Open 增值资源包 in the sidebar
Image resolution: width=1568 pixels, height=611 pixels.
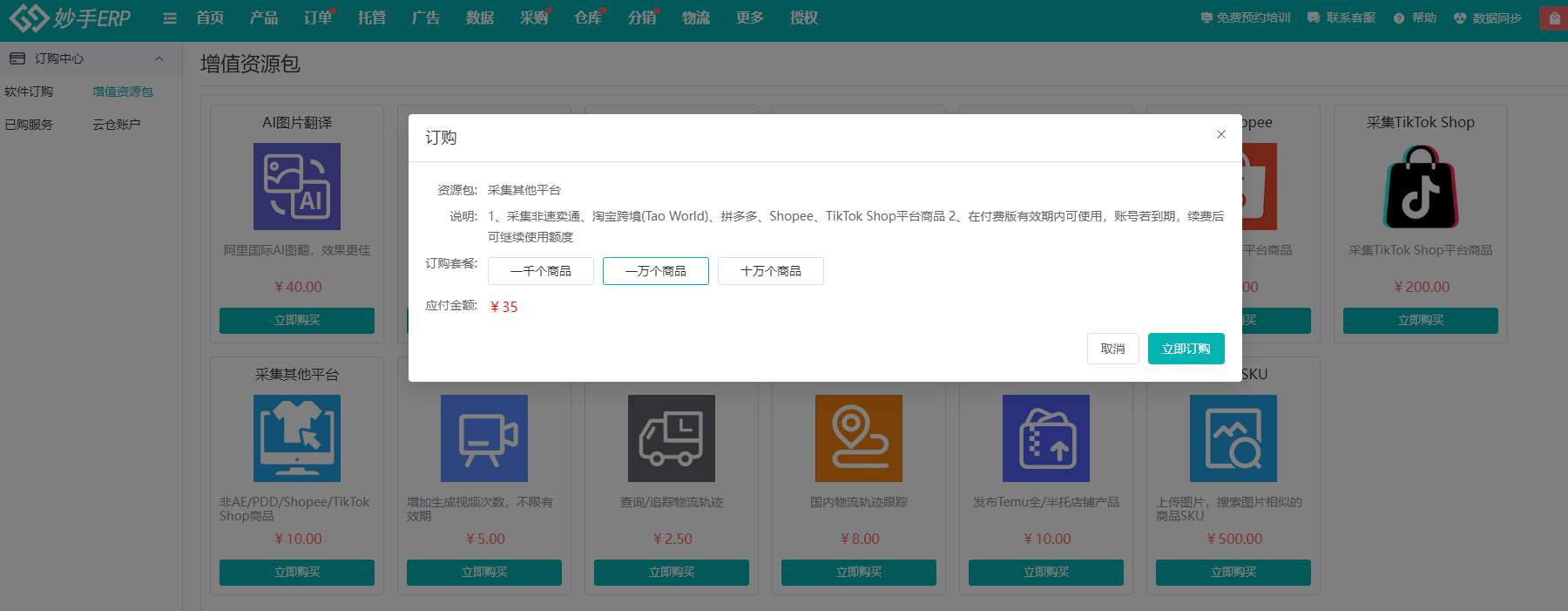(123, 92)
